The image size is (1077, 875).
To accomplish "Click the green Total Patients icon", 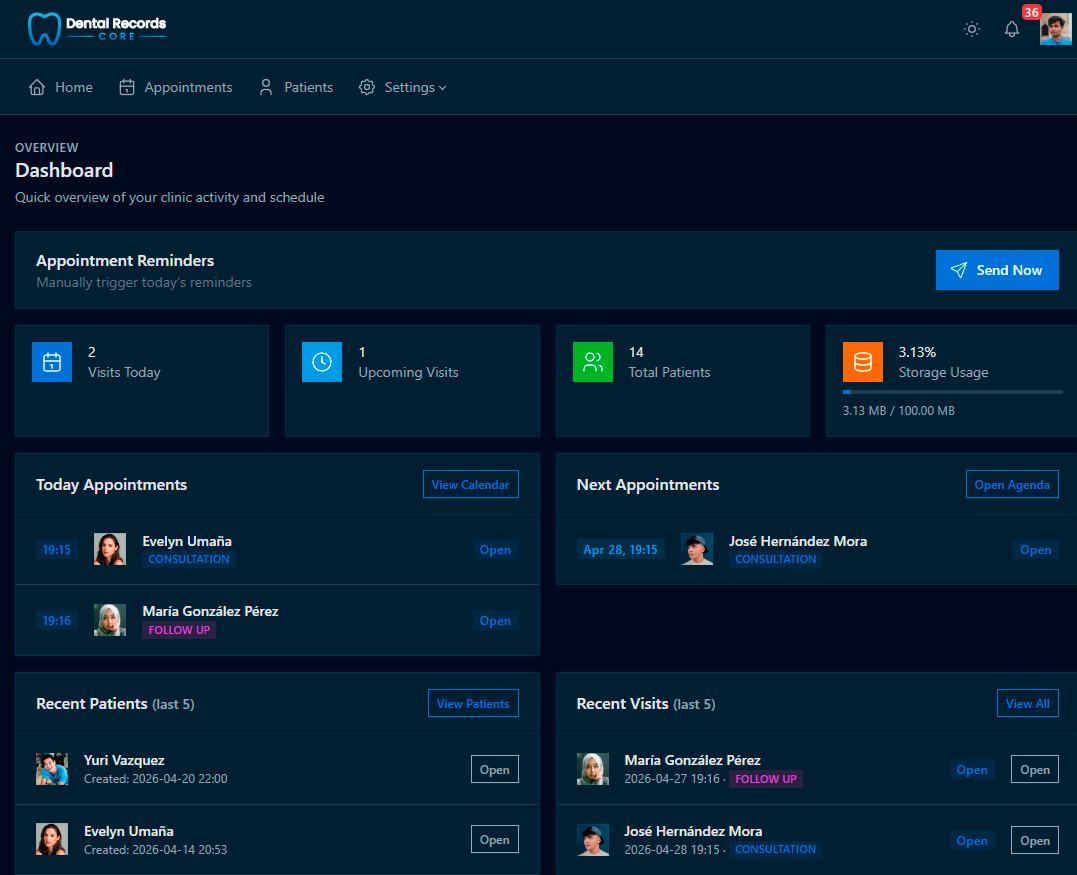I will 593,362.
